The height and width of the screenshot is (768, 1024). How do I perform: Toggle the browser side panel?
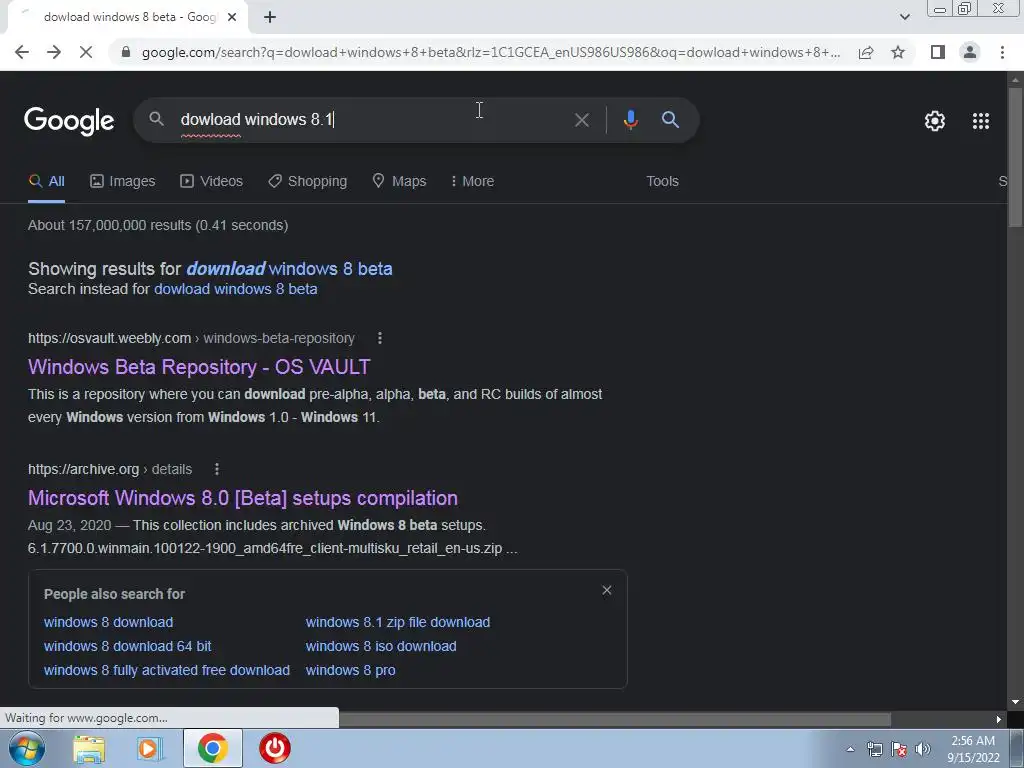pos(938,52)
